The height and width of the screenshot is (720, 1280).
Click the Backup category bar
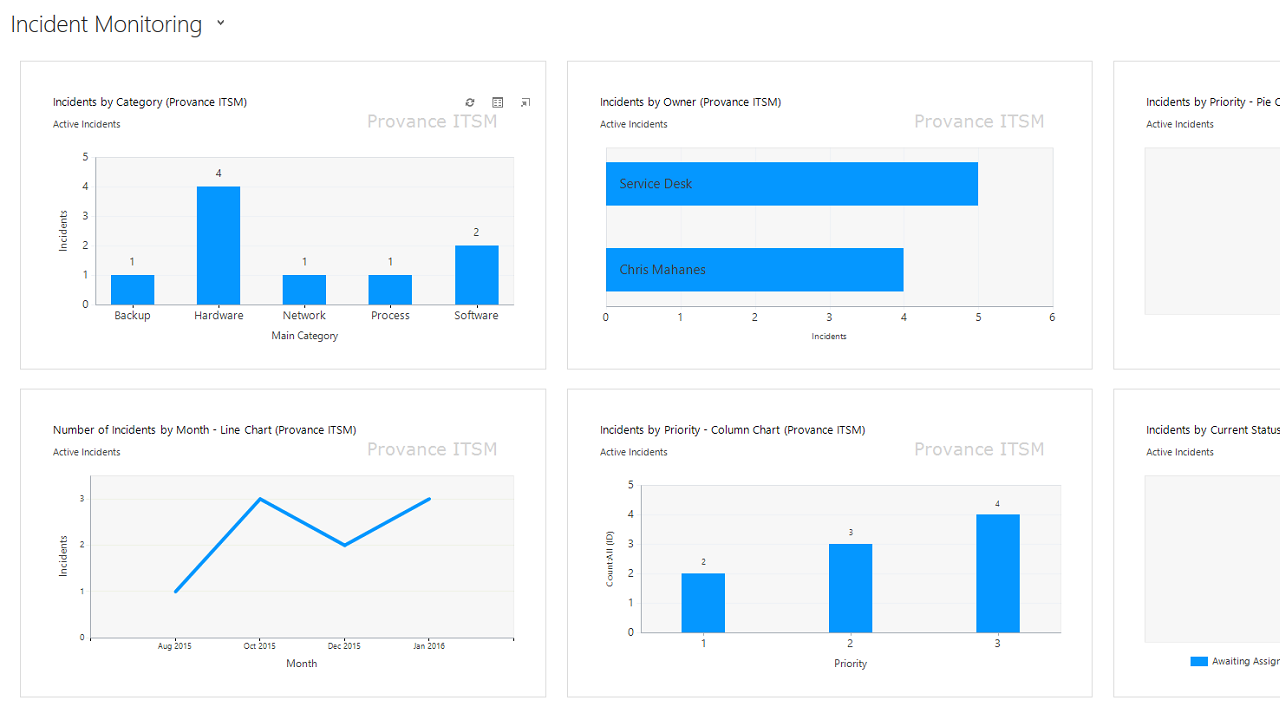131,288
